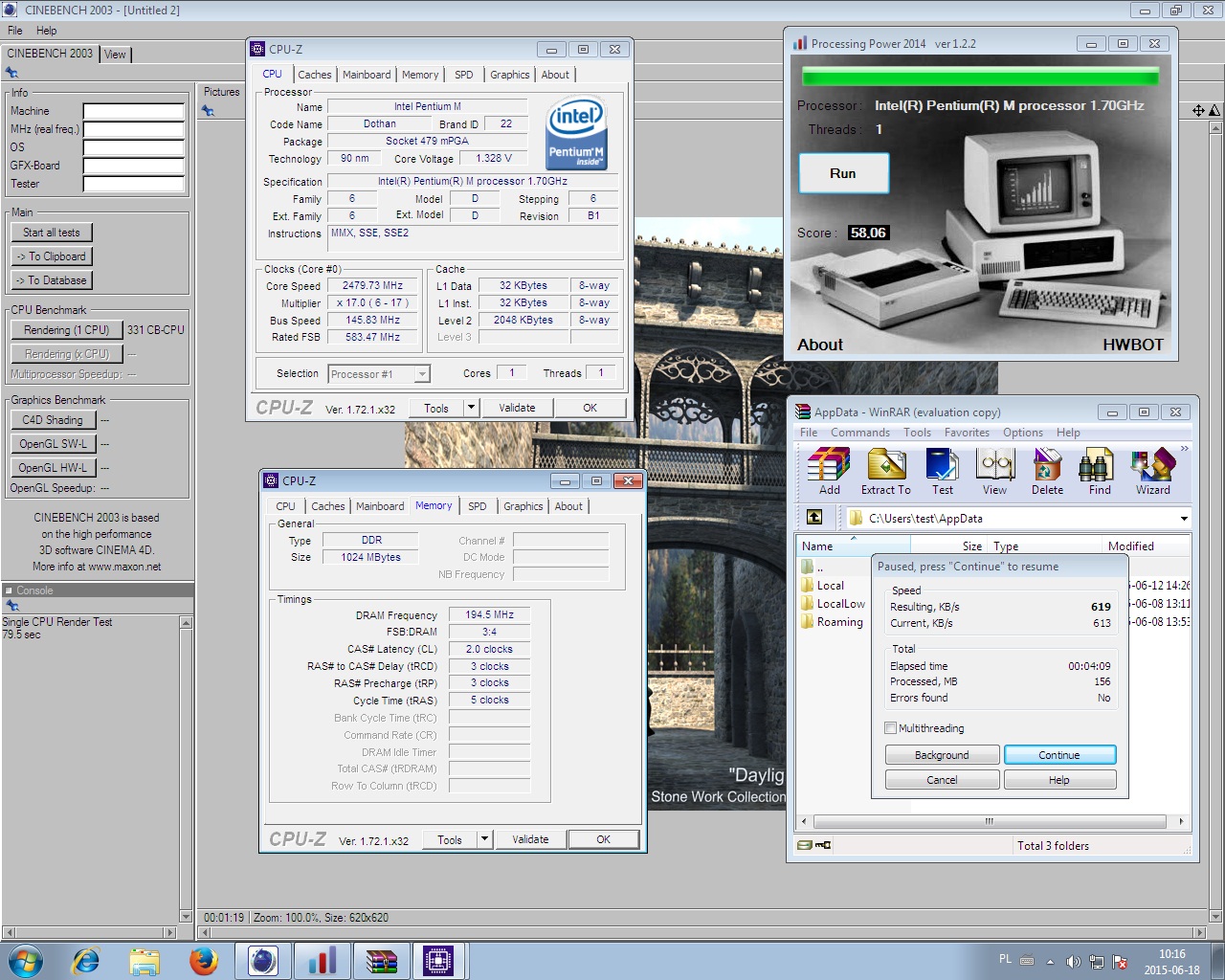Open Graphics tab in Memory window

pyautogui.click(x=523, y=506)
